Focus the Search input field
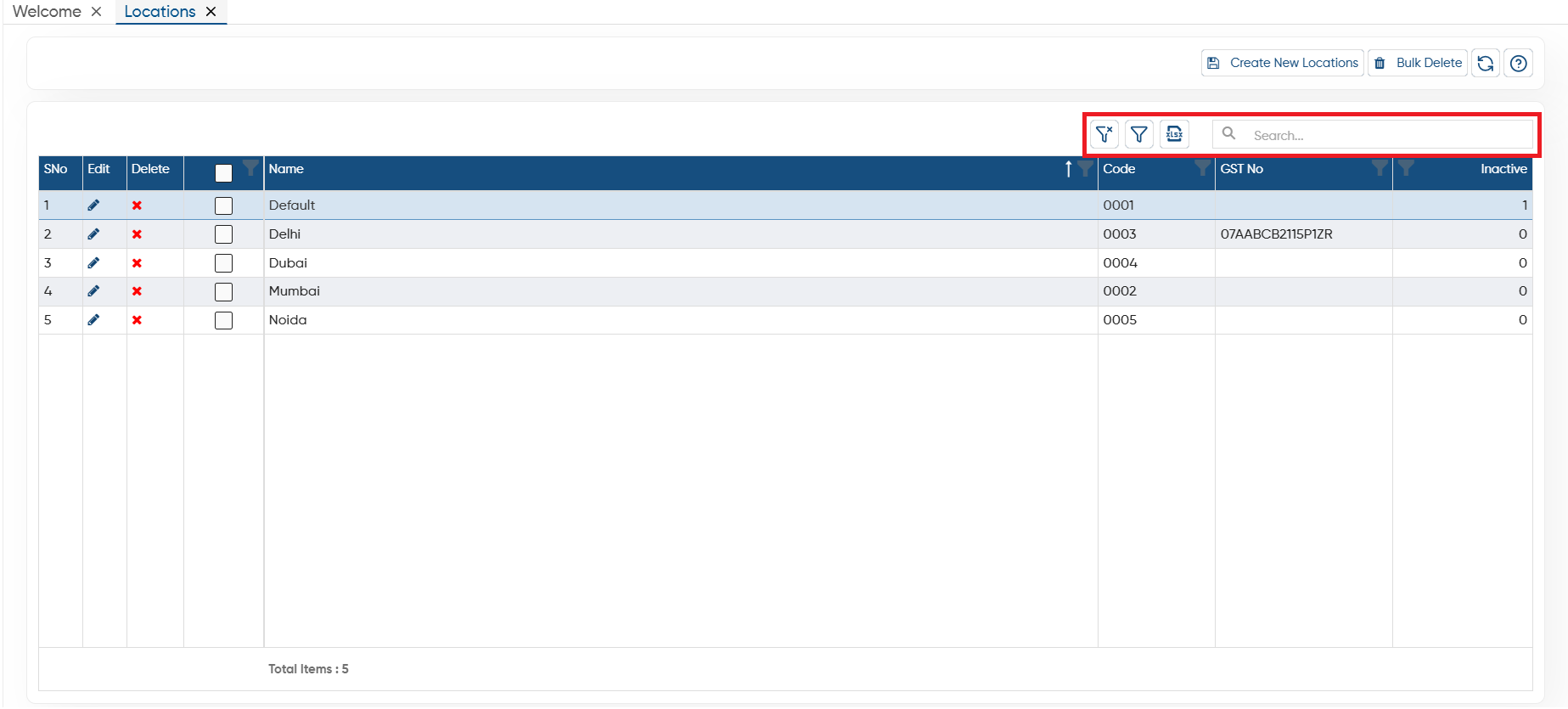1568x709 pixels. tap(1373, 134)
